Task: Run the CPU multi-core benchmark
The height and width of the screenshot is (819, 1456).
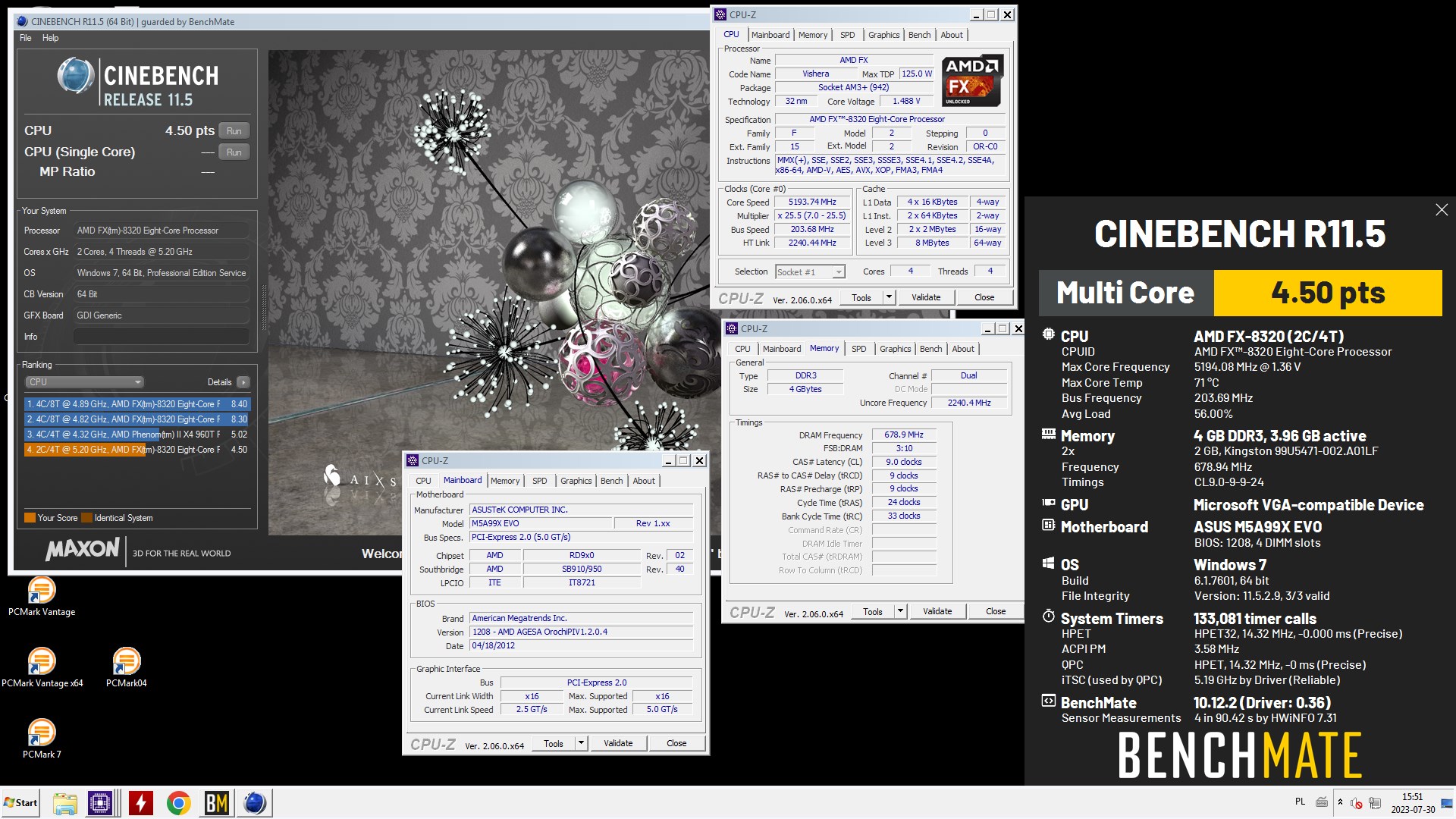Action: click(234, 131)
